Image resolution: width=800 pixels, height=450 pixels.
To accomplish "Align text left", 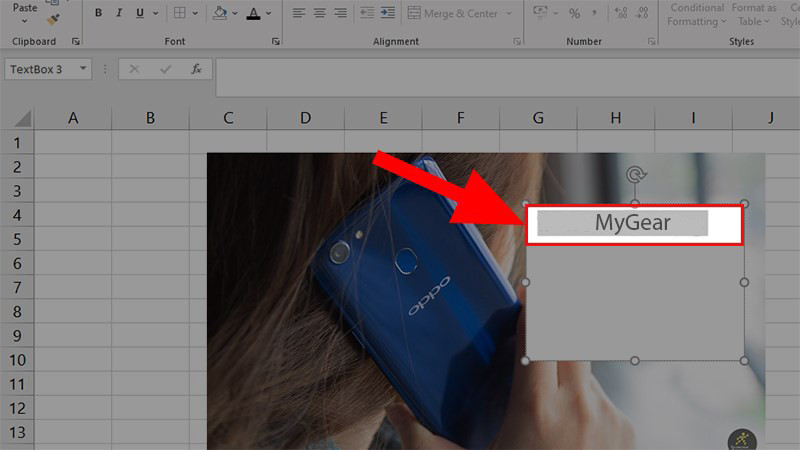I will (298, 13).
